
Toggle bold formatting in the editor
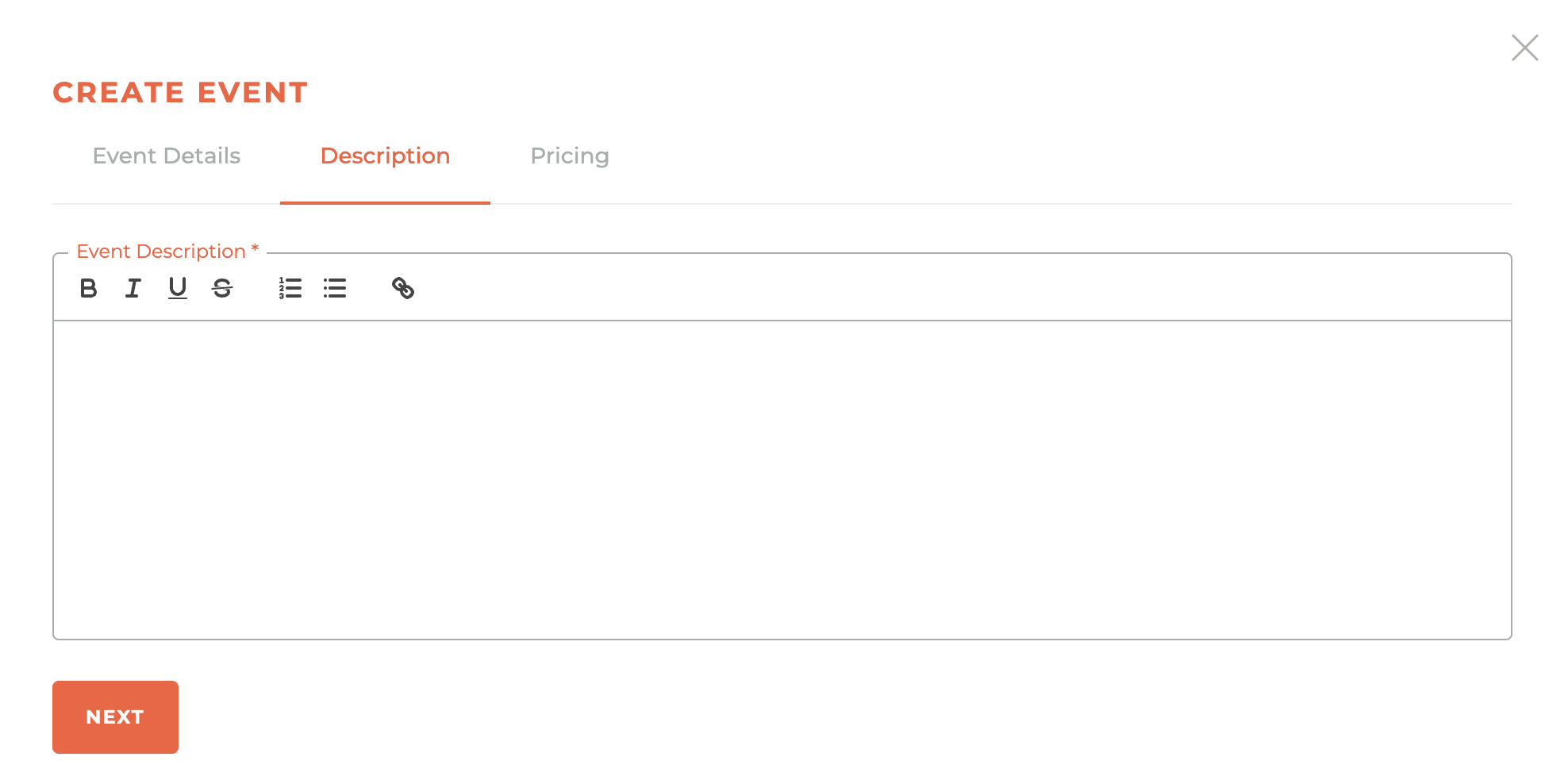(89, 288)
